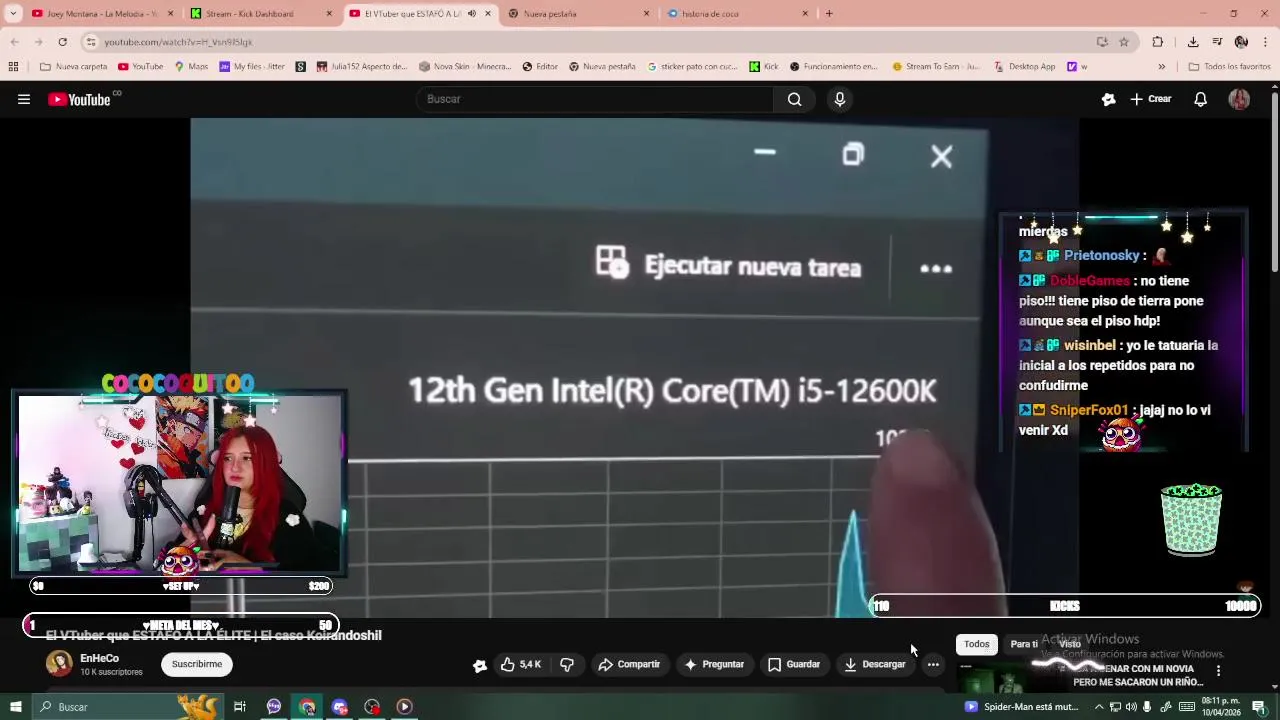Open the Maps bookmark

click(x=191, y=67)
